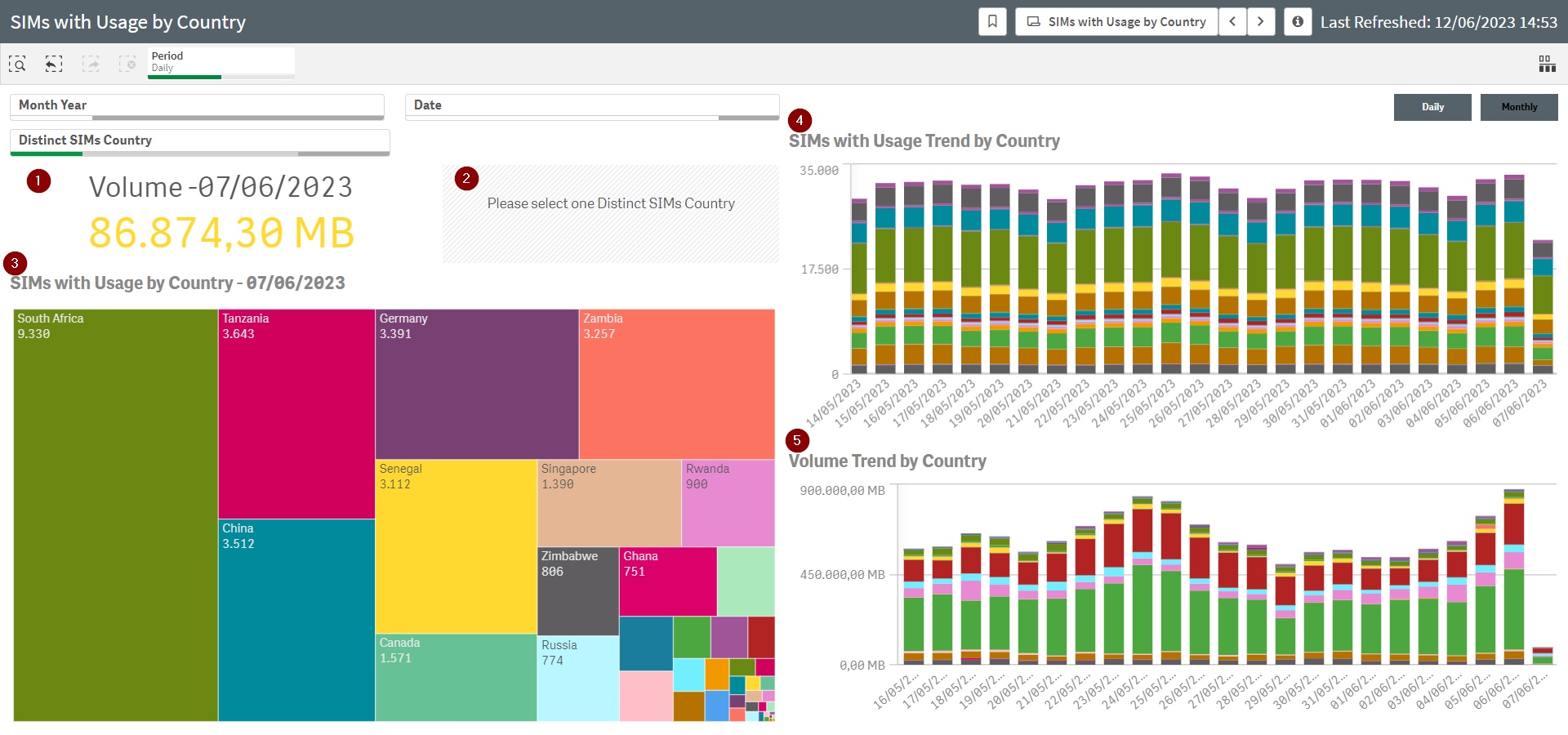Open the Period Daily selection chip
This screenshot has width=1568, height=735.
(x=220, y=62)
